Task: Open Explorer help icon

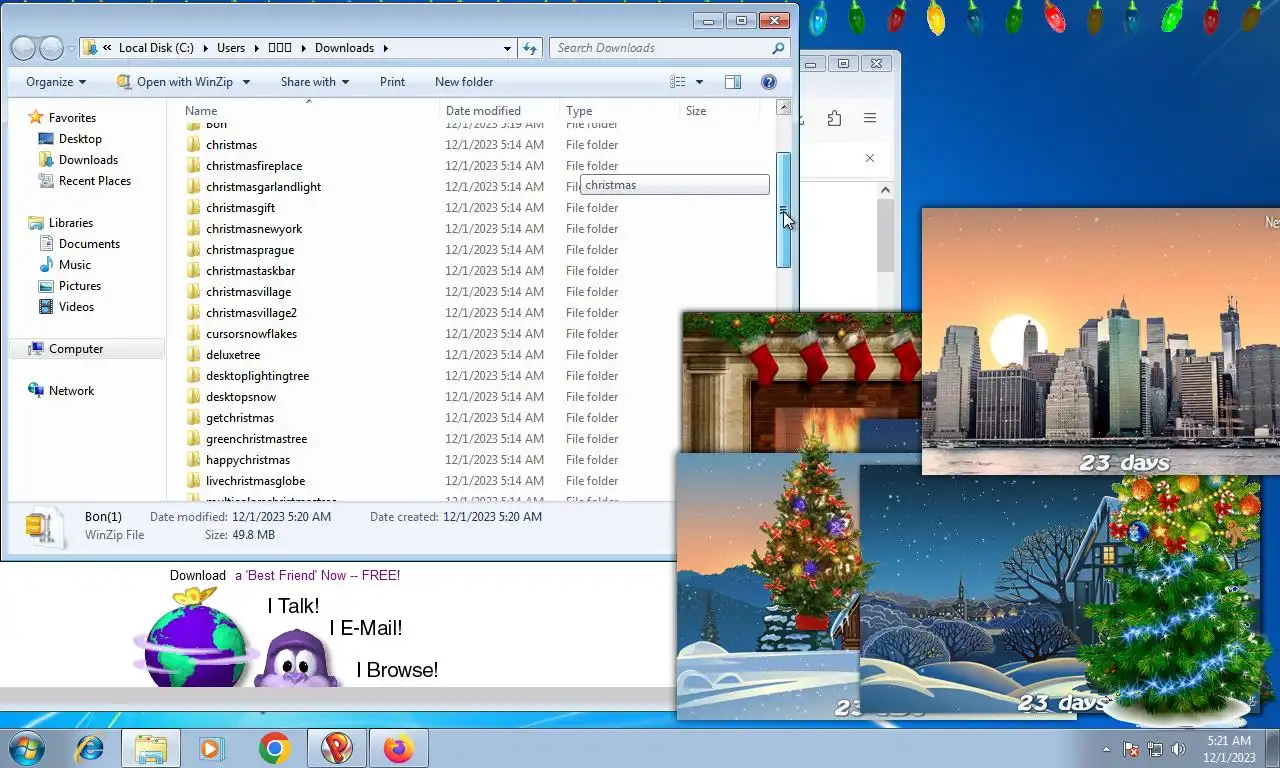Action: 769,82
